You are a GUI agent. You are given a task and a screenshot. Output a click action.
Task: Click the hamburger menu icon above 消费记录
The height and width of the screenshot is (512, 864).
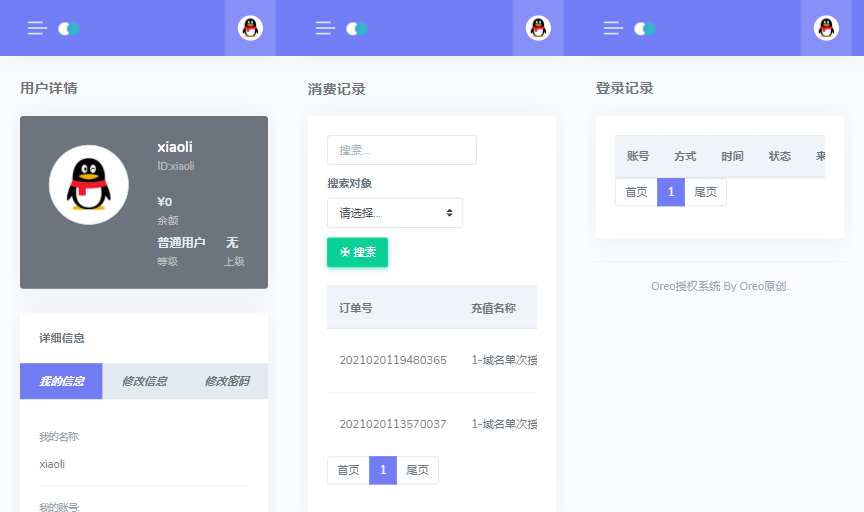pyautogui.click(x=325, y=28)
